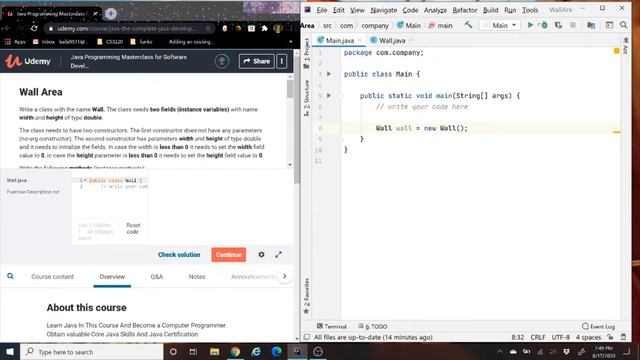Open File Explorer from taskbar
640x360 pixels.
[x=214, y=351]
